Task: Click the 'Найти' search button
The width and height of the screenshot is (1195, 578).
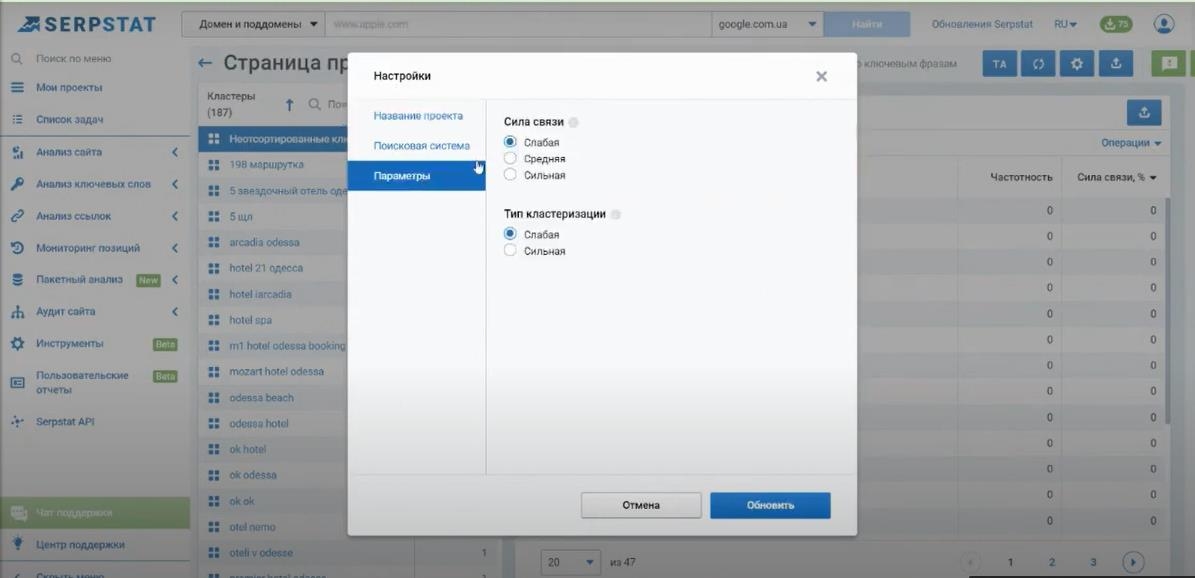Action: pos(867,24)
